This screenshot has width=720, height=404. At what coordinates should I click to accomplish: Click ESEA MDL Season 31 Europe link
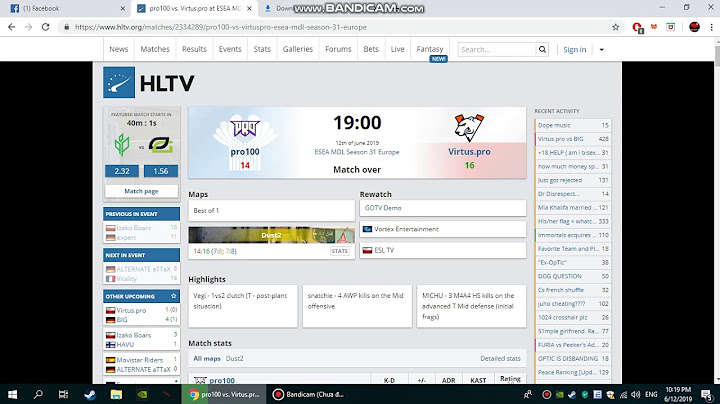click(x=357, y=152)
